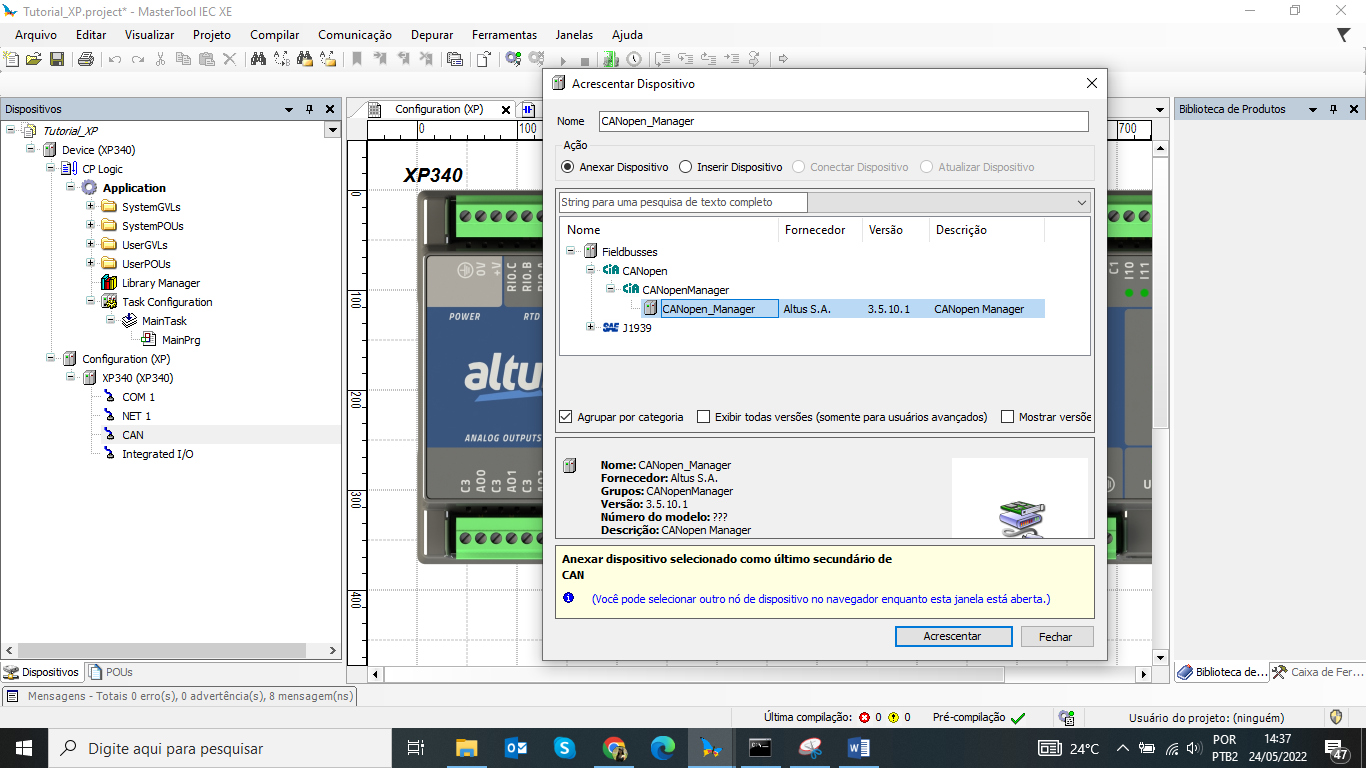Expand the J1939 tree node
The width and height of the screenshot is (1366, 768).
(591, 327)
